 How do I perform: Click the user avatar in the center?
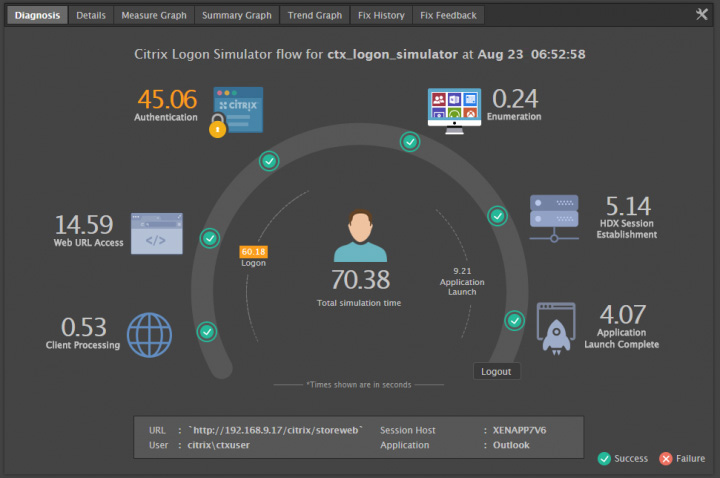click(x=360, y=236)
